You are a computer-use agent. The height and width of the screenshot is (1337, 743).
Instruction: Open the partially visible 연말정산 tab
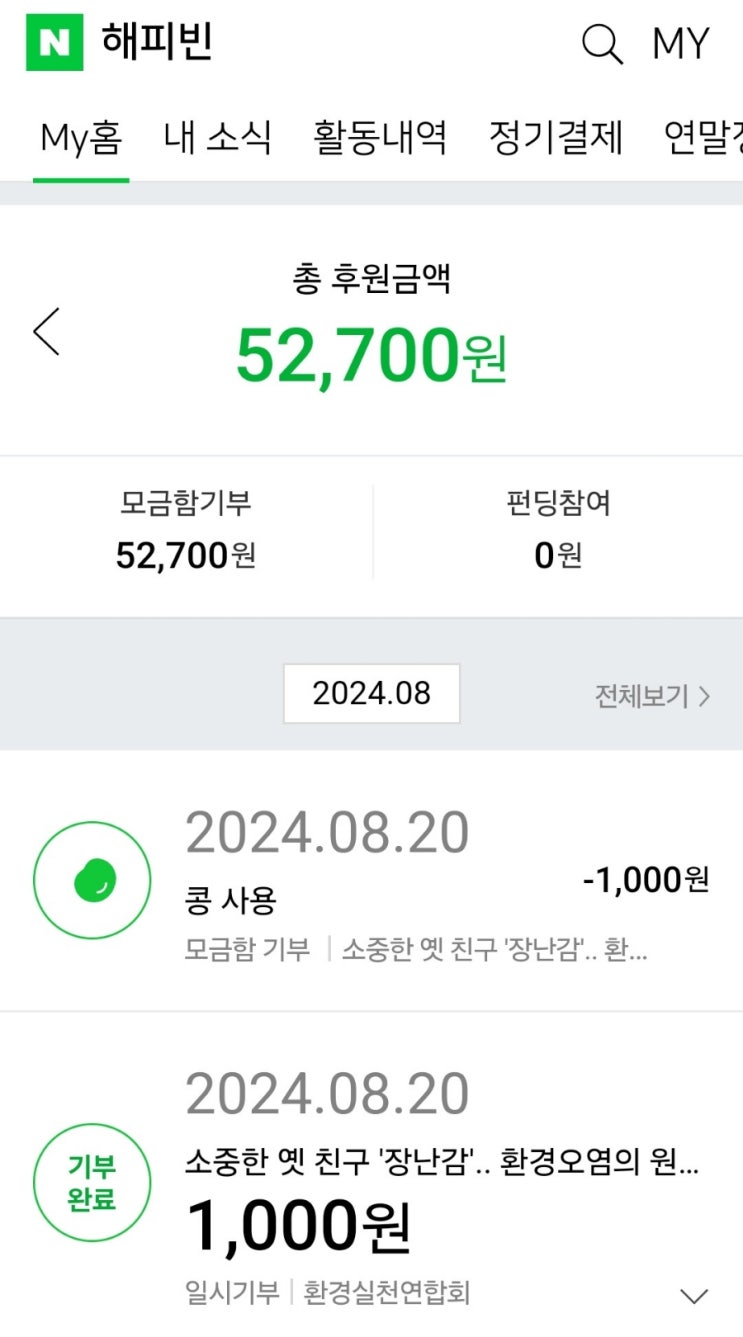(705, 138)
